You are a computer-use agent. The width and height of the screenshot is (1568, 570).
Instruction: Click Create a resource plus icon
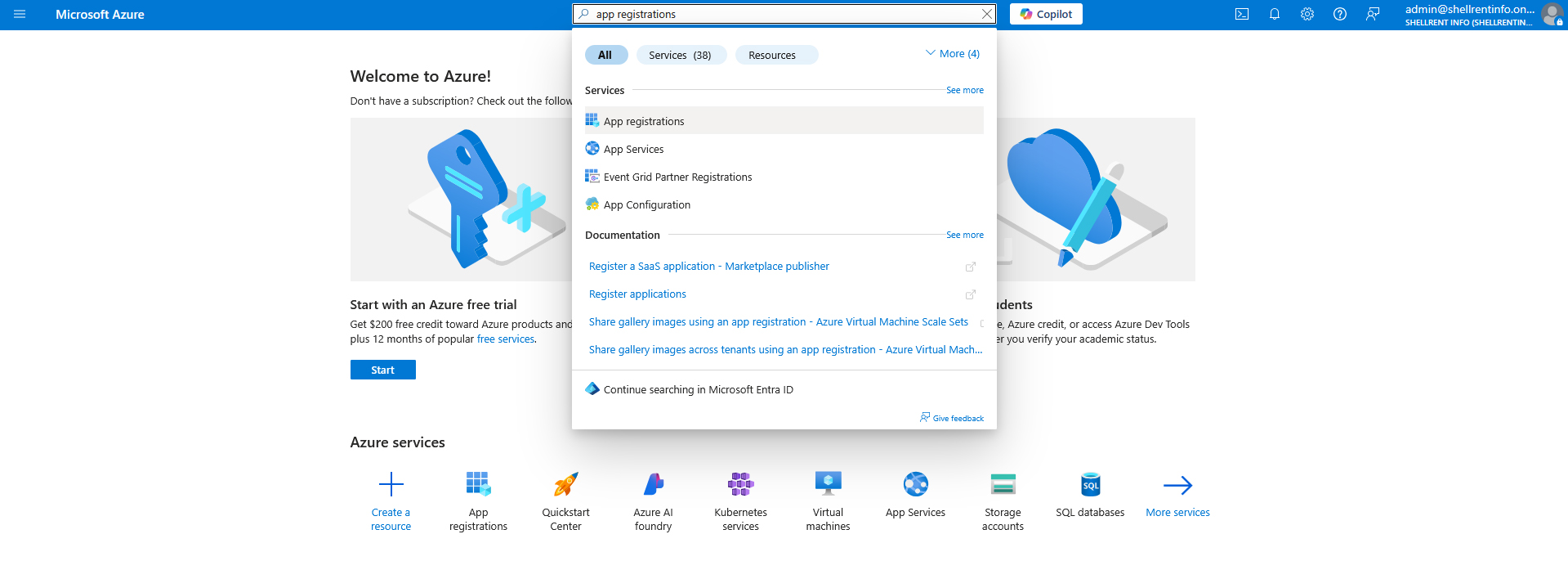click(x=391, y=484)
